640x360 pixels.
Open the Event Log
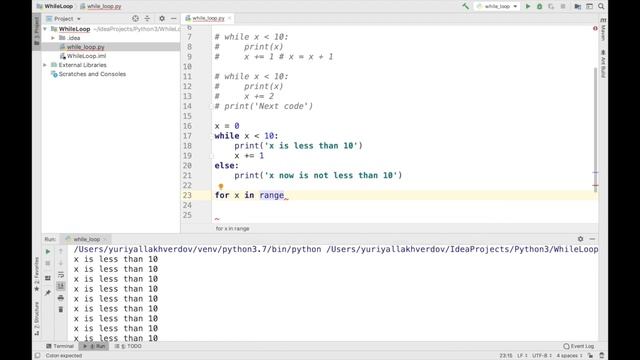578,346
